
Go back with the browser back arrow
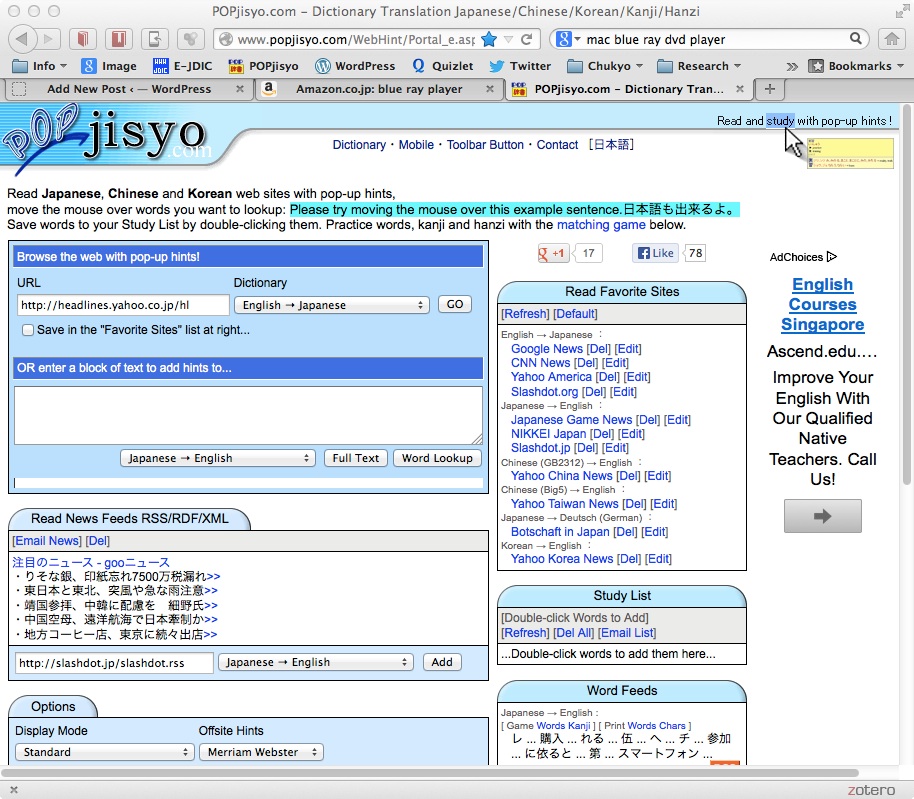point(22,39)
